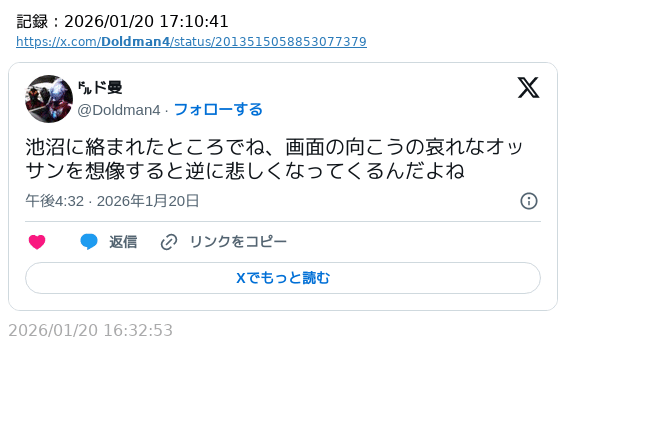Click the 記録:2026/01/20 17:10:41 header text

pyautogui.click(x=123, y=21)
